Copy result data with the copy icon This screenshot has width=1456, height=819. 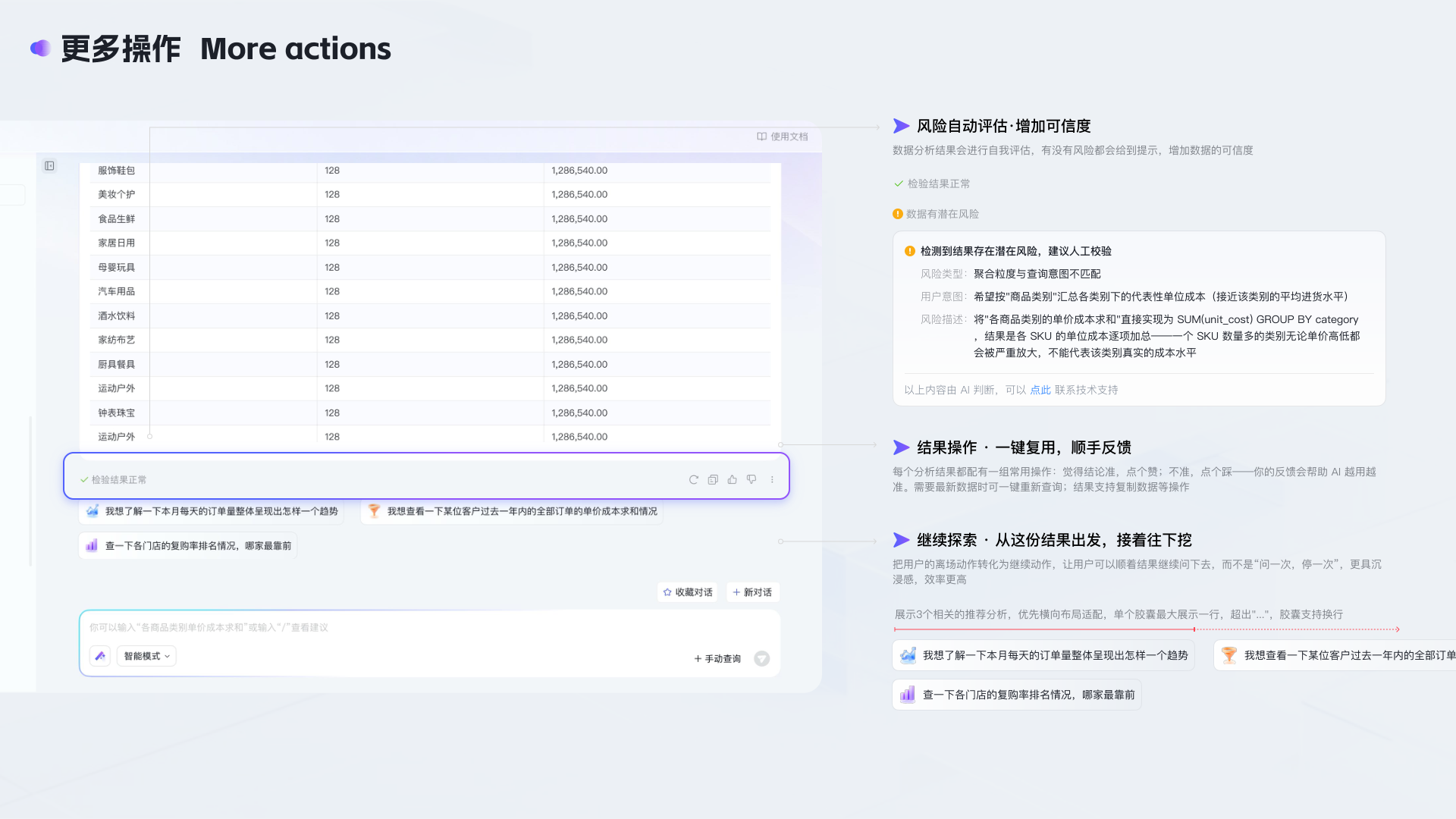click(713, 479)
